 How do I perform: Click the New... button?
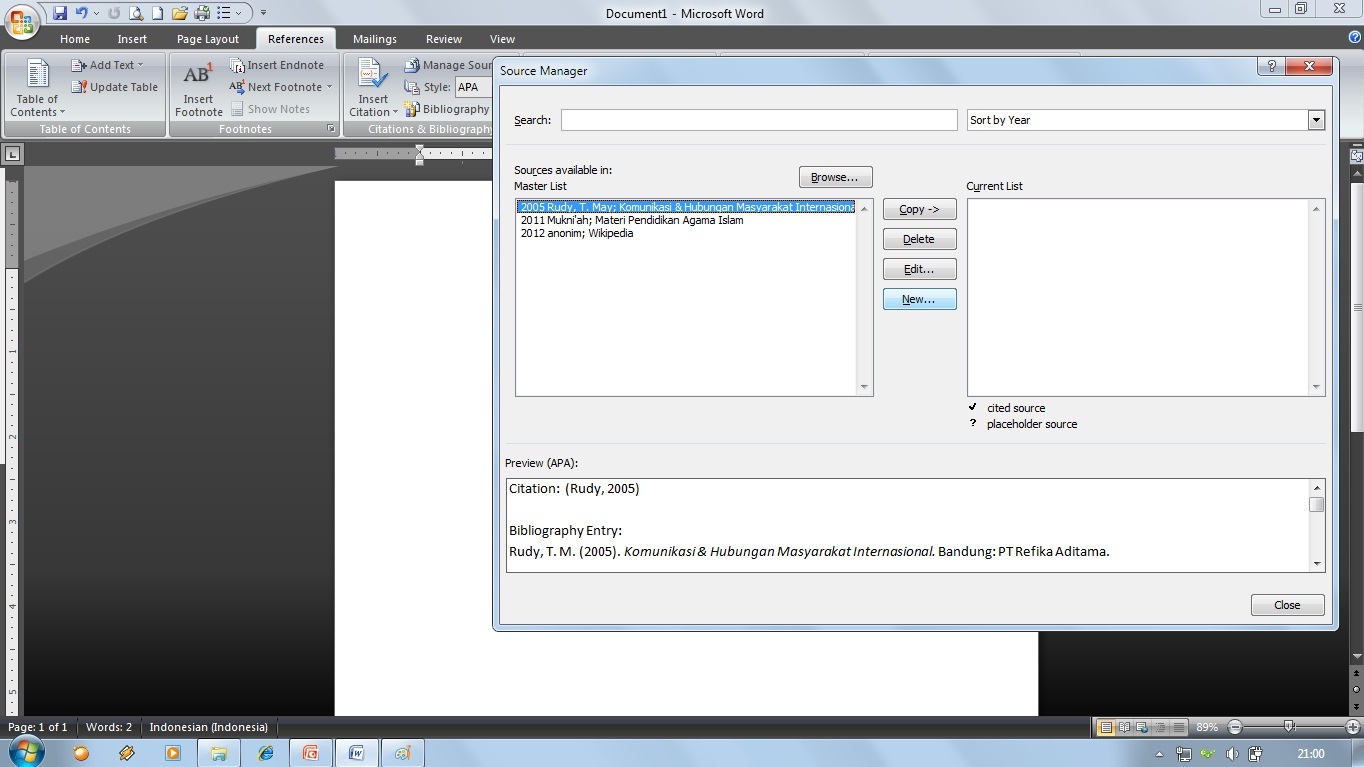pyautogui.click(x=919, y=299)
